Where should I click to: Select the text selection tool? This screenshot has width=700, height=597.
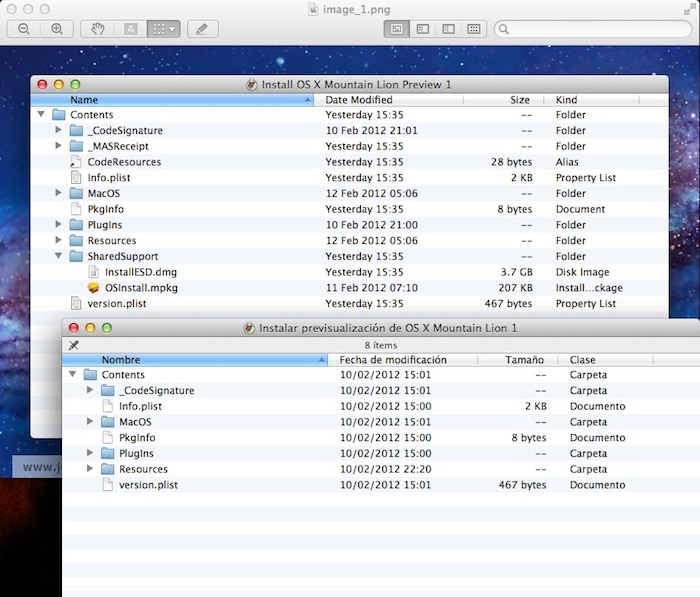[130, 29]
